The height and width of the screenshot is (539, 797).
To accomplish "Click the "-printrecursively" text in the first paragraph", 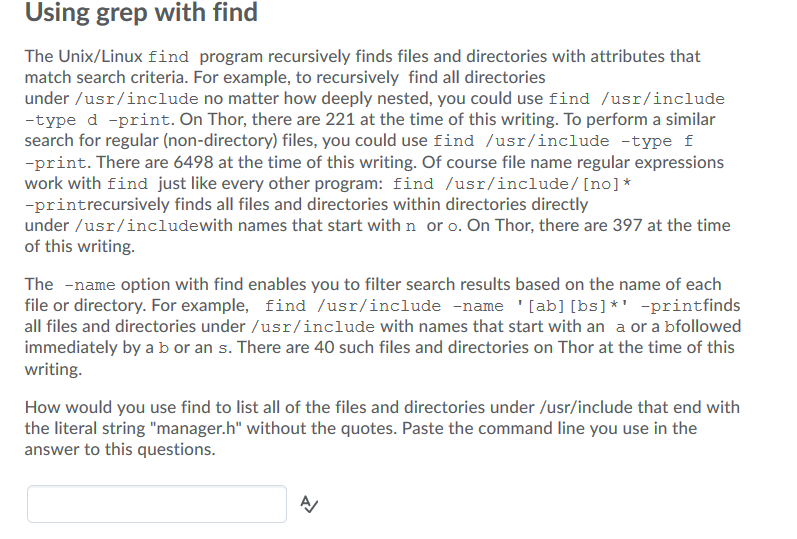I will (97, 205).
